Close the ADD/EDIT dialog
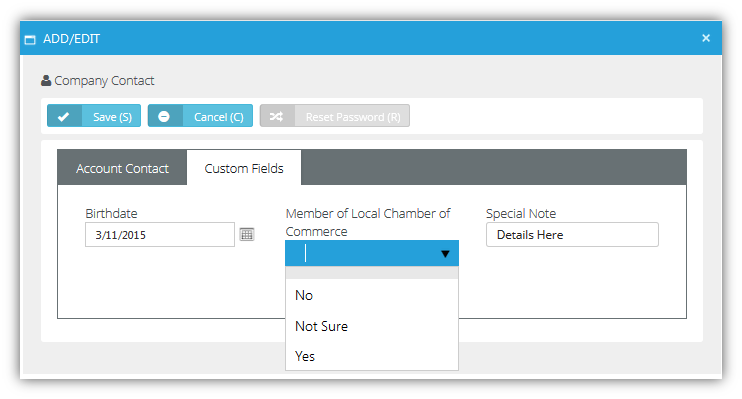 pyautogui.click(x=706, y=38)
